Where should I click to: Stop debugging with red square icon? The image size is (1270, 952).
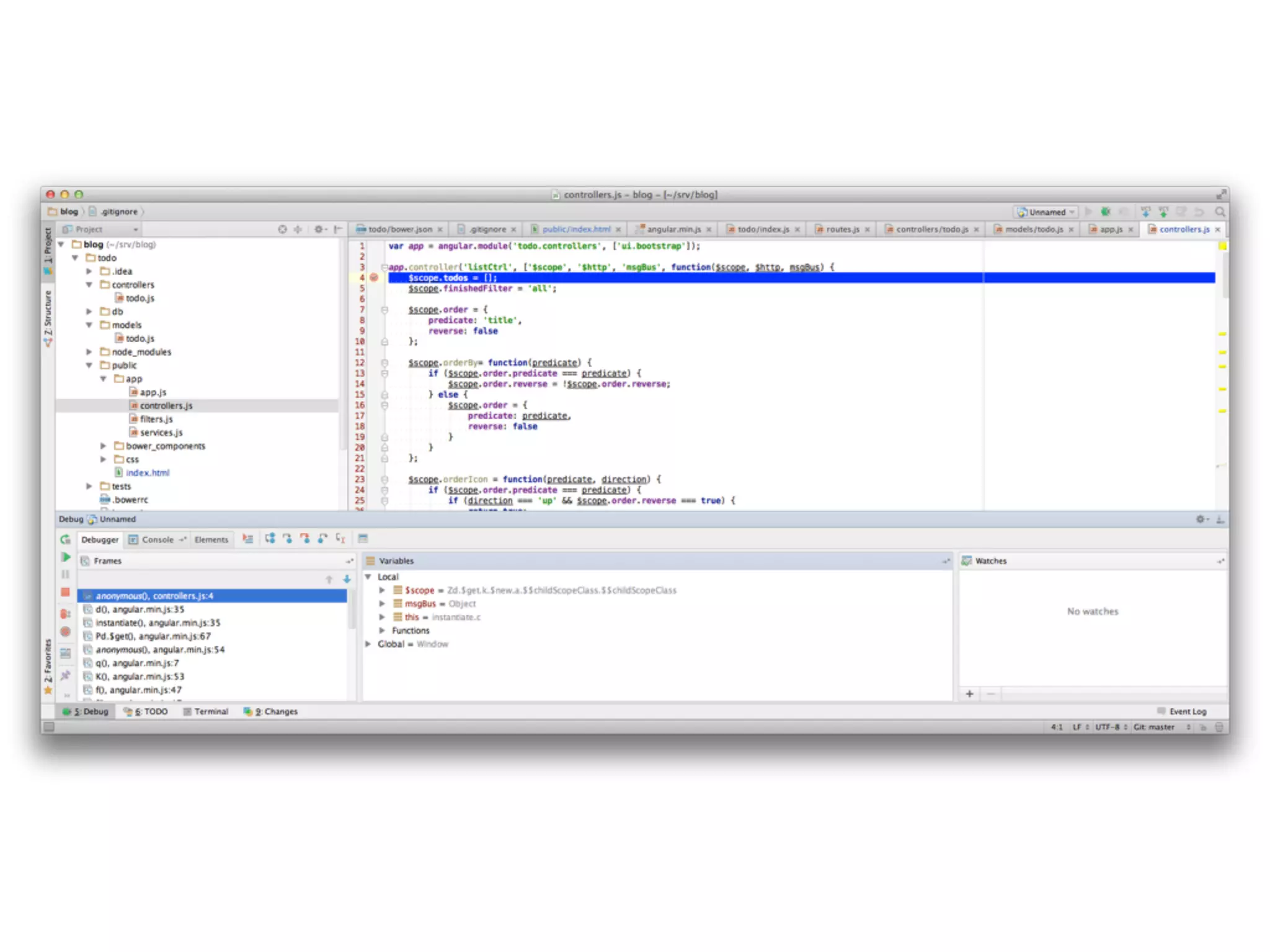pos(66,593)
